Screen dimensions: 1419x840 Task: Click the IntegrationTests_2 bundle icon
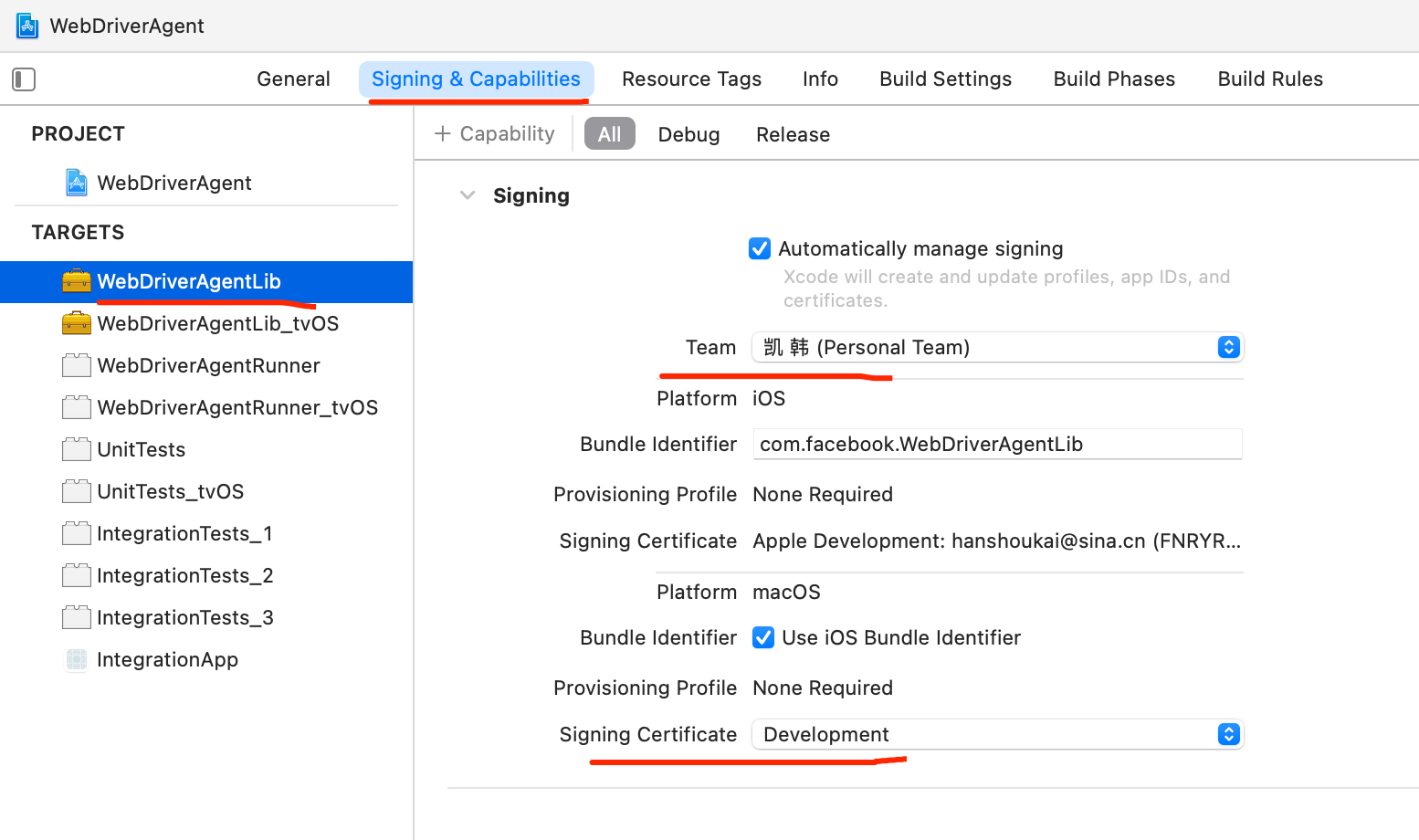pyautogui.click(x=77, y=575)
